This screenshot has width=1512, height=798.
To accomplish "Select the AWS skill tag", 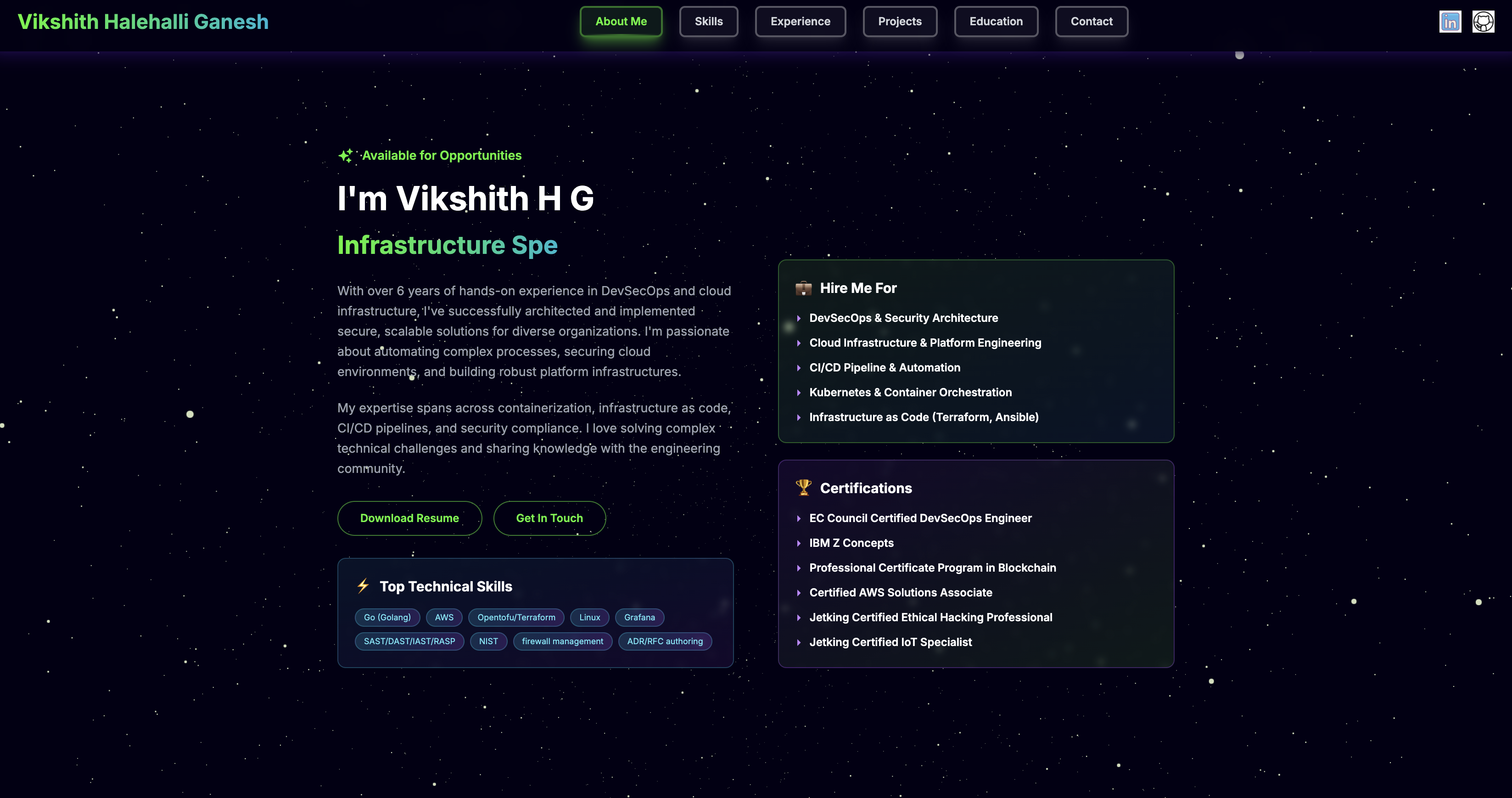I will point(444,617).
